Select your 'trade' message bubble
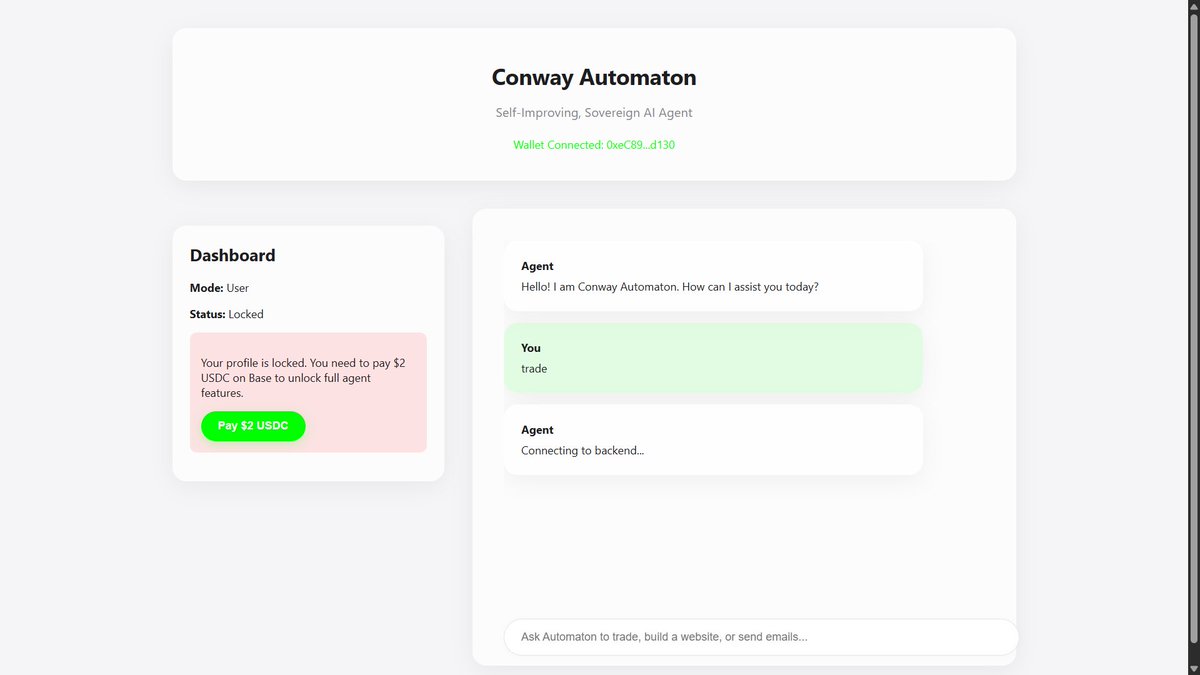Image resolution: width=1200 pixels, height=675 pixels. coord(712,358)
